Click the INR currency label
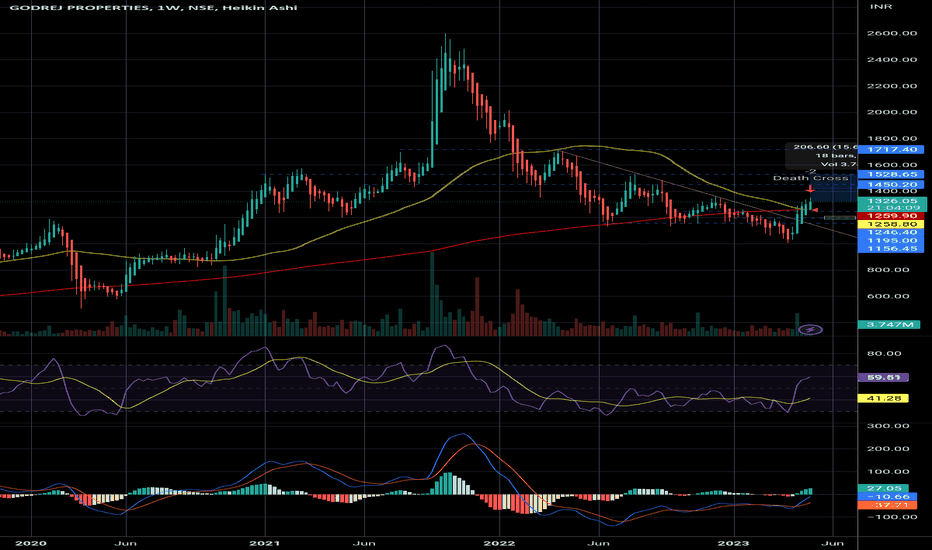The width and height of the screenshot is (932, 550). [x=879, y=6]
